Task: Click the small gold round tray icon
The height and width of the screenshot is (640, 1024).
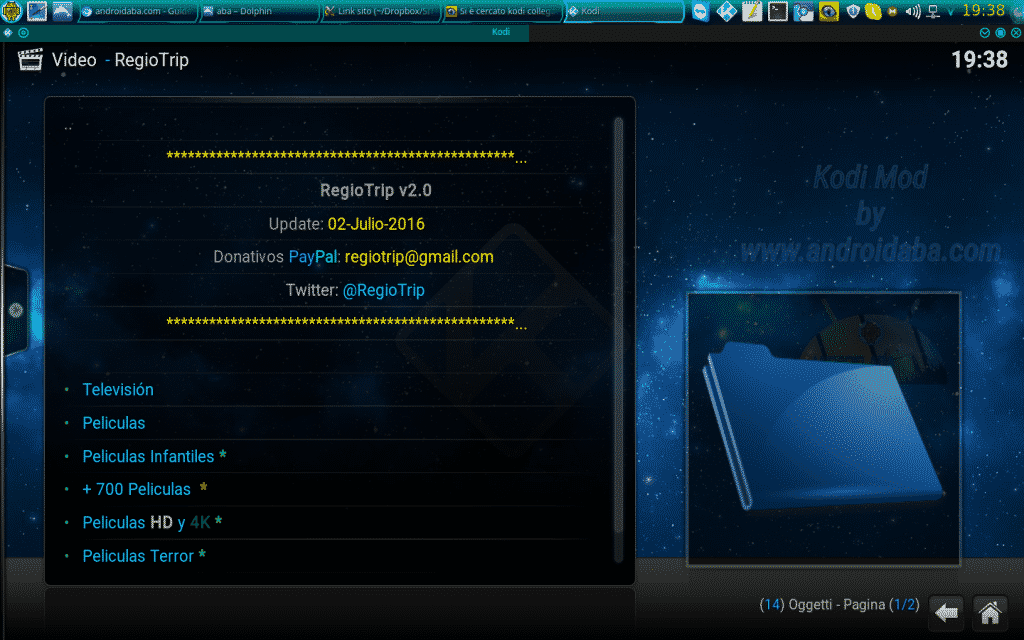Action: tap(892, 11)
